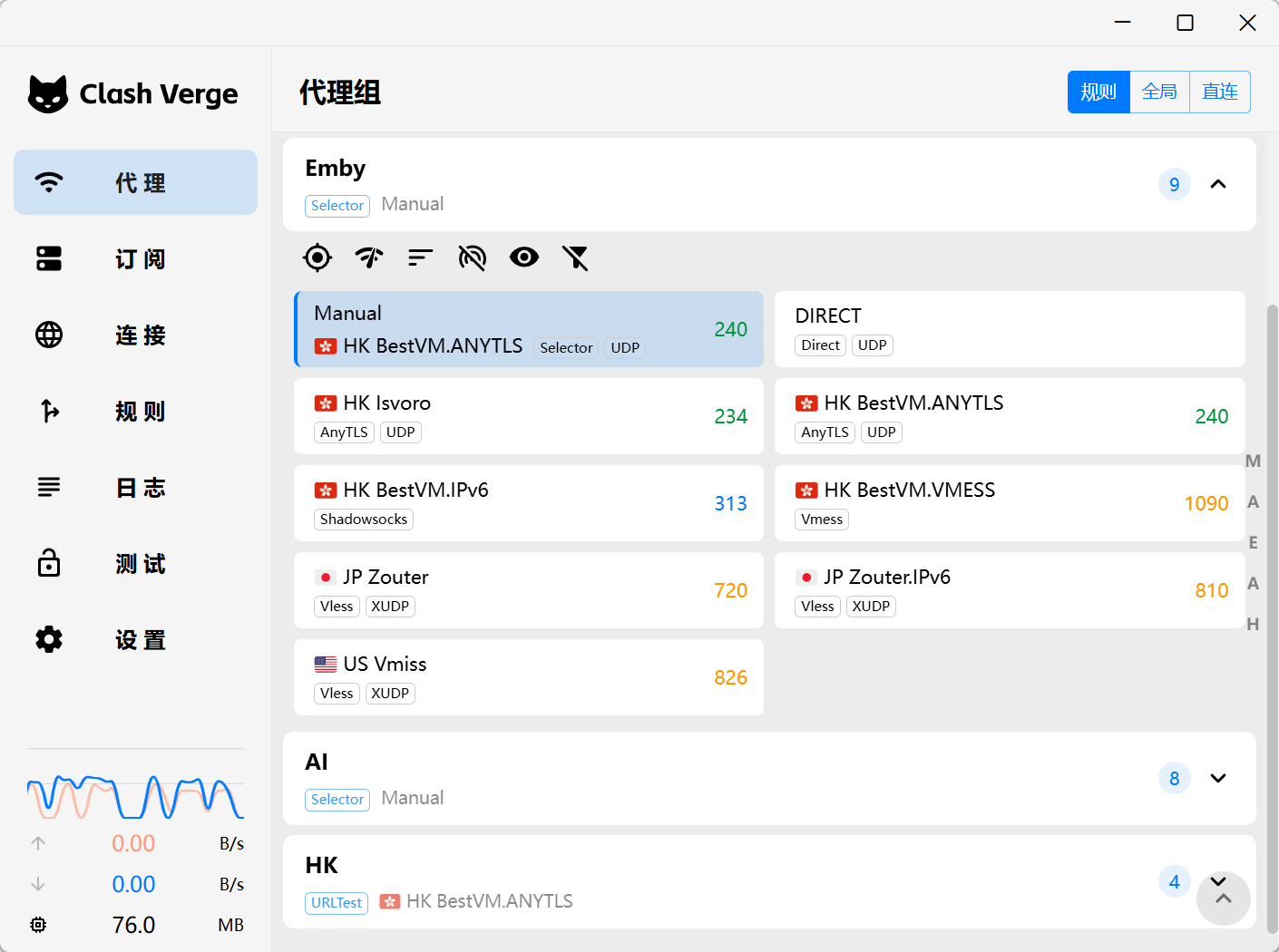The height and width of the screenshot is (952, 1279).
Task: Click the upload speed arrow icon
Action: (38, 843)
